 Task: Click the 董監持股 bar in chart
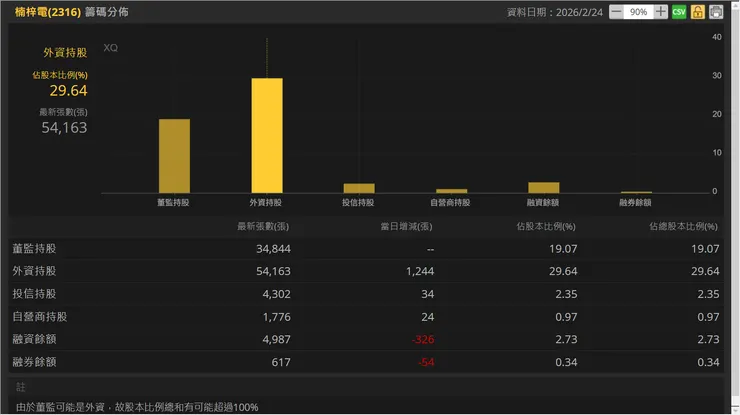174,156
